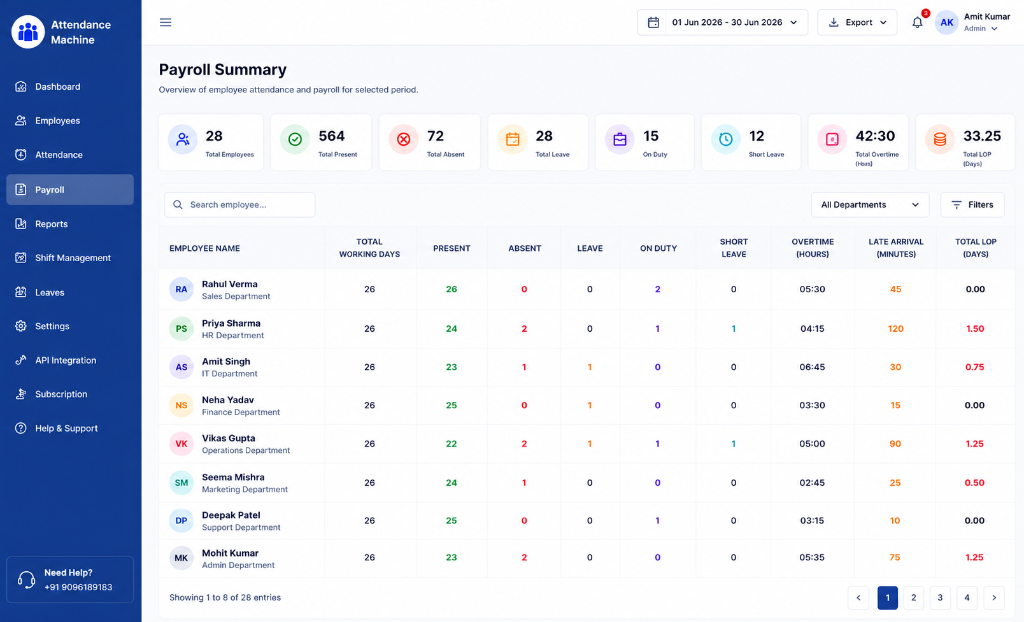The width and height of the screenshot is (1024, 622).
Task: Click the RA avatar for Rahul Verma
Action: [x=181, y=289]
